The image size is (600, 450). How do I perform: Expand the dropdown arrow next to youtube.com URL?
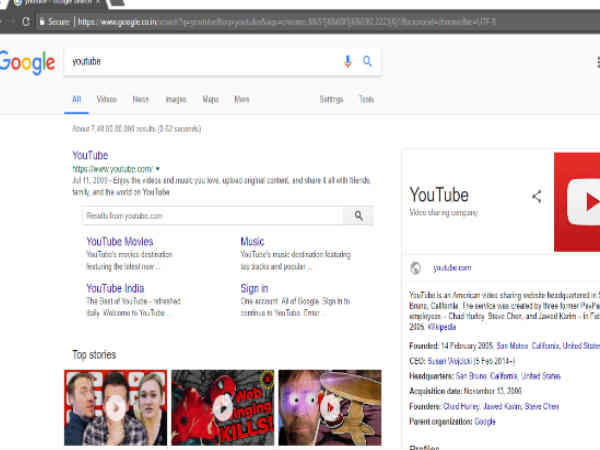coord(158,168)
